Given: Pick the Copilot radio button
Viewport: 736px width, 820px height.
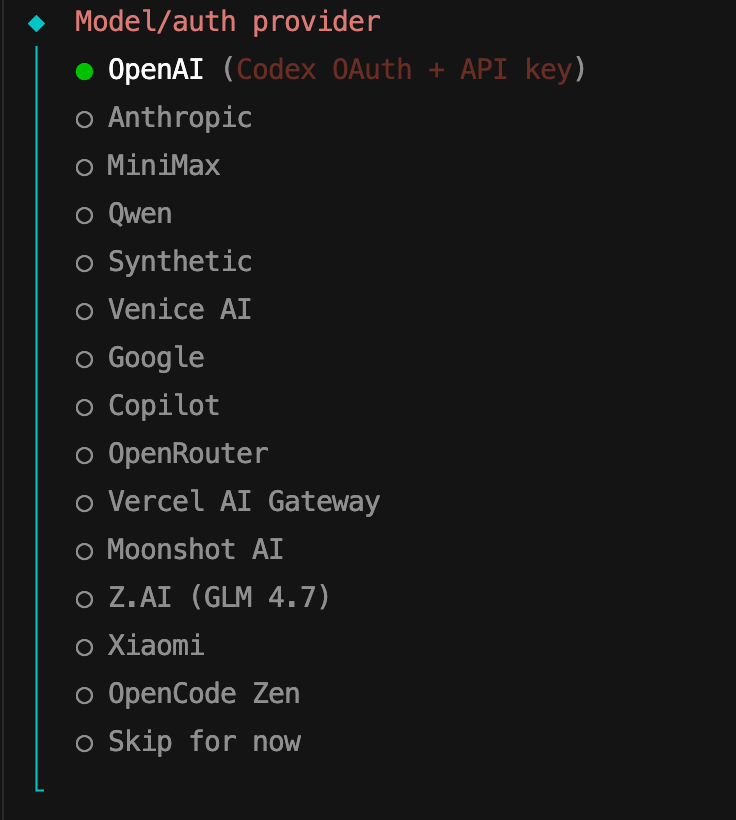Looking at the screenshot, I should point(85,406).
